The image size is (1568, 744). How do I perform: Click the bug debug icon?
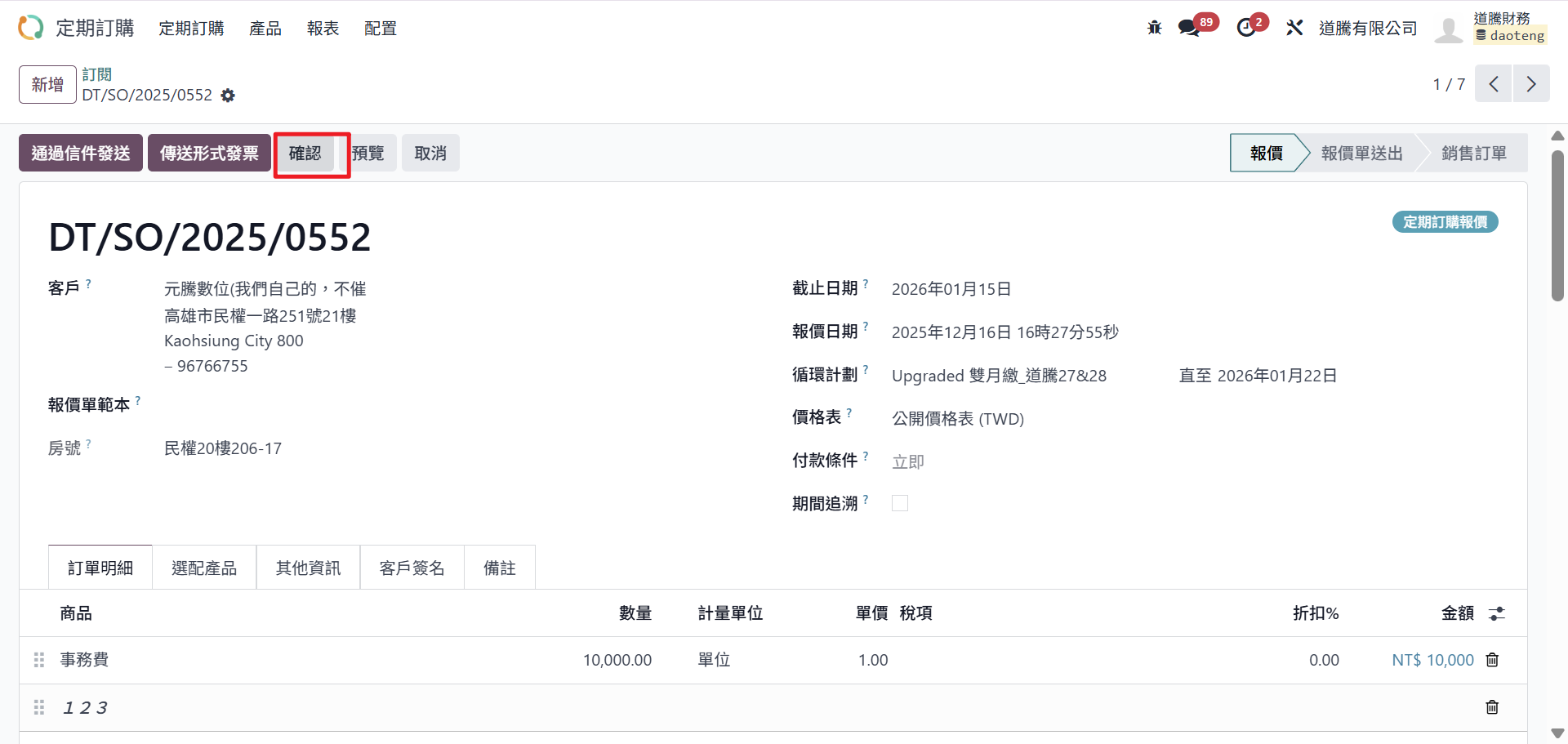(x=1154, y=28)
